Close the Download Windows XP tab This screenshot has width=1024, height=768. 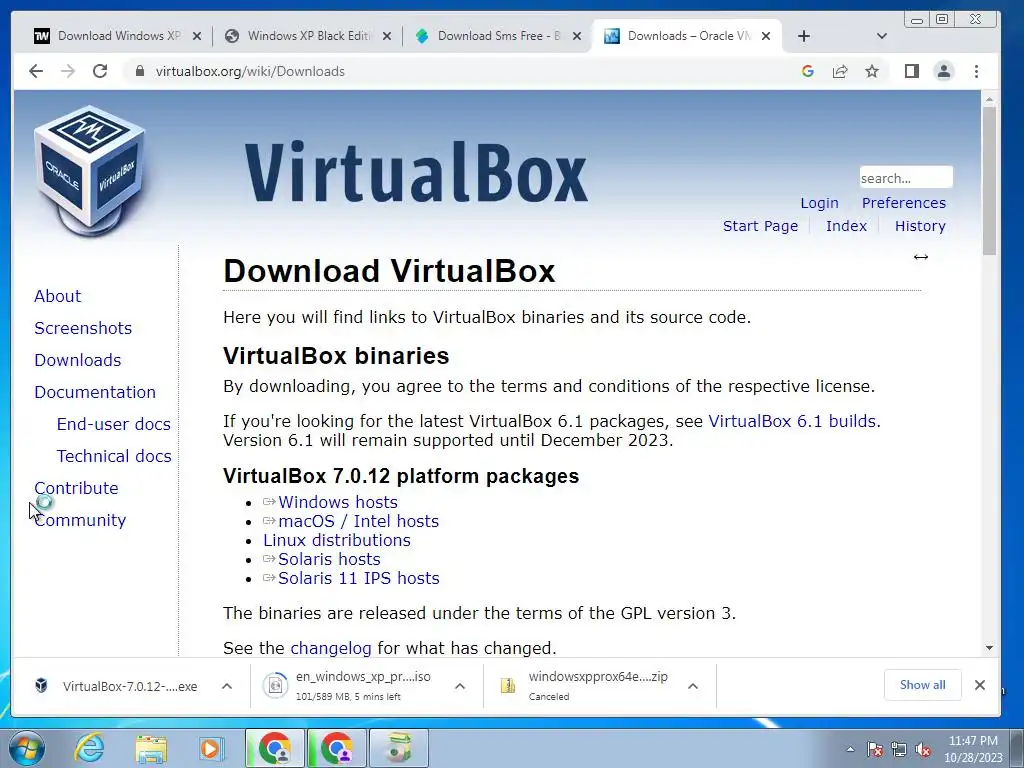coord(197,36)
